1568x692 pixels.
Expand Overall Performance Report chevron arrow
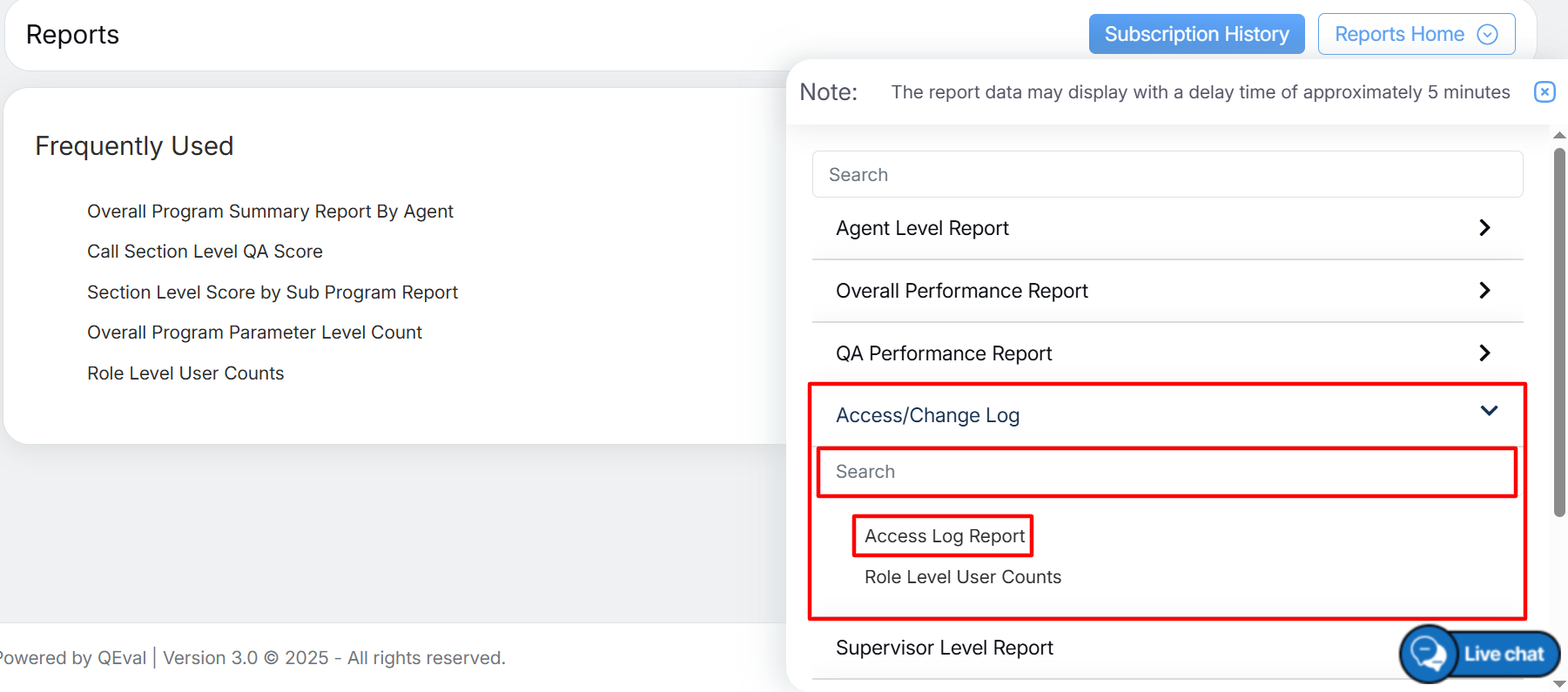[x=1484, y=291]
